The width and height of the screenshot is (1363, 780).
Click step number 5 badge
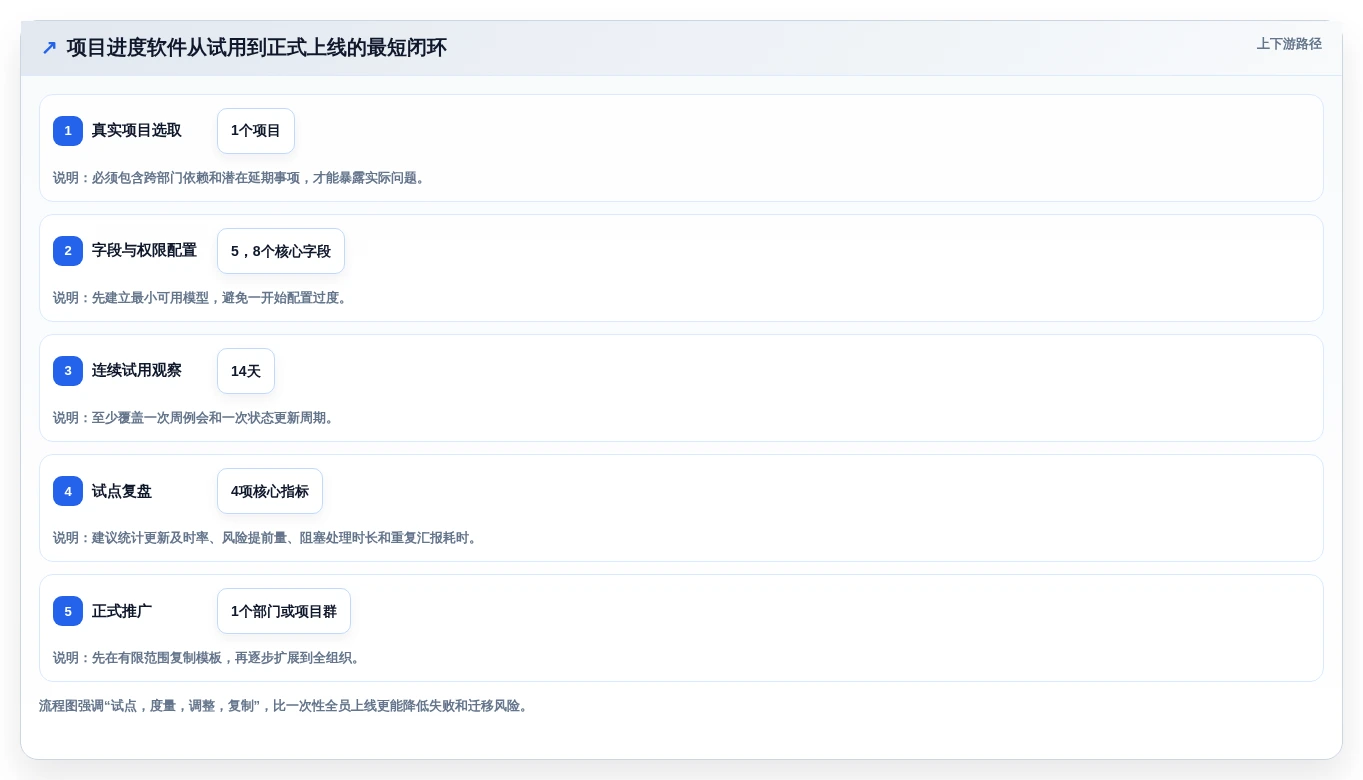(x=68, y=611)
